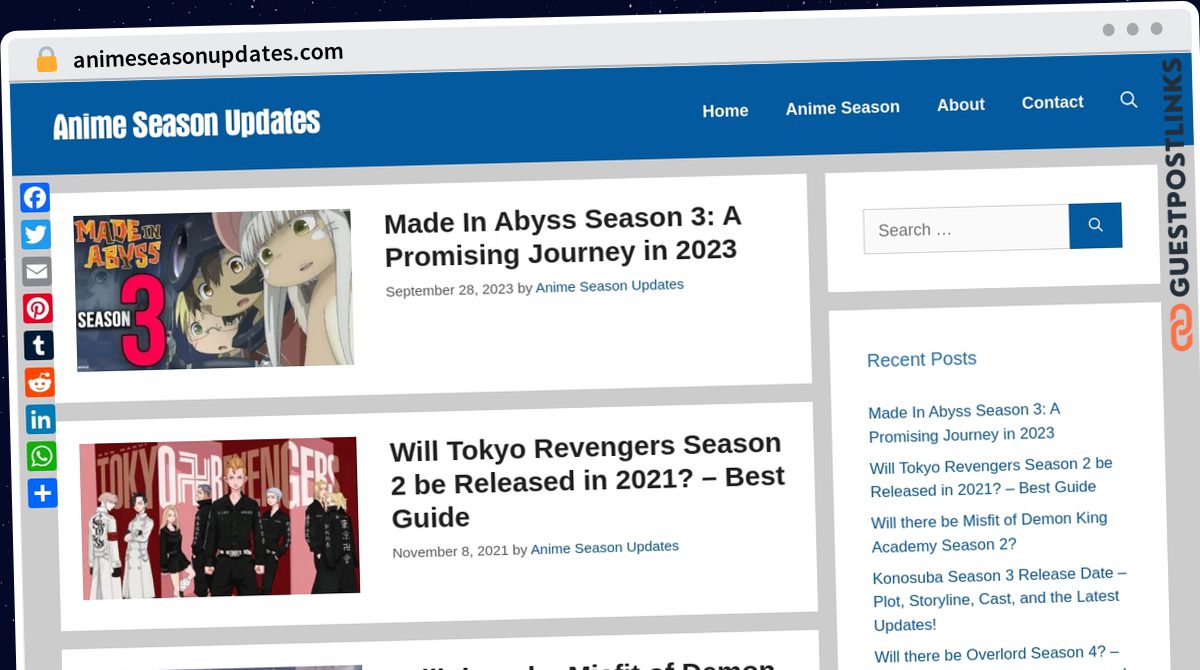The width and height of the screenshot is (1200, 670).
Task: Open recent post Will there be Overlord Season 4
Action: coord(997,655)
